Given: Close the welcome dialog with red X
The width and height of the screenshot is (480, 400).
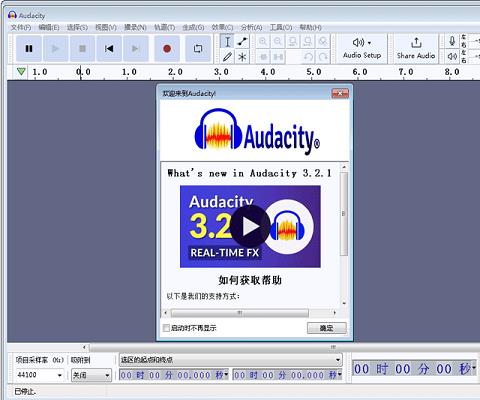Looking at the screenshot, I should [340, 93].
